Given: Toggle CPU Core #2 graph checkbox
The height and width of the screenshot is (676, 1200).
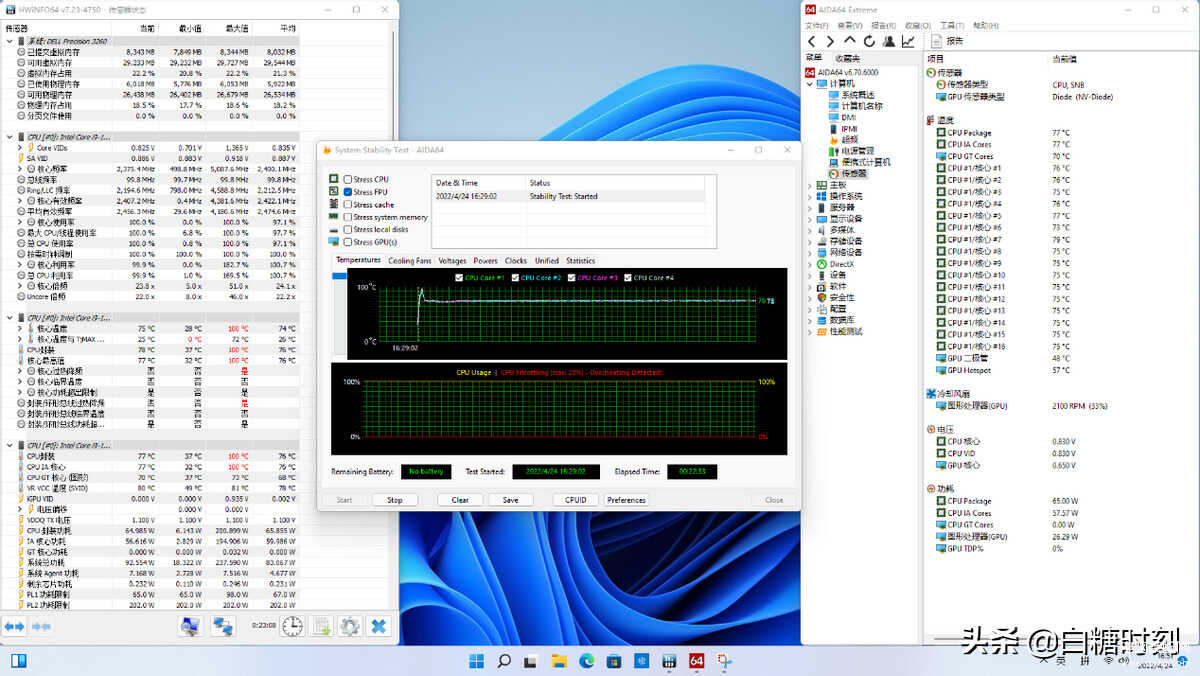Looking at the screenshot, I should 515,277.
